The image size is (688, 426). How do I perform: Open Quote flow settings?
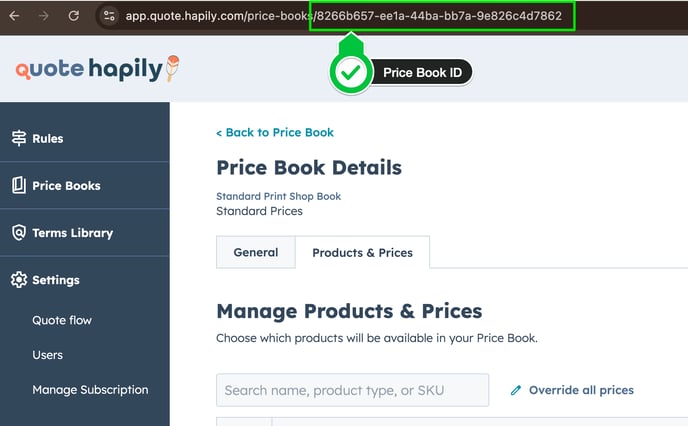[62, 320]
